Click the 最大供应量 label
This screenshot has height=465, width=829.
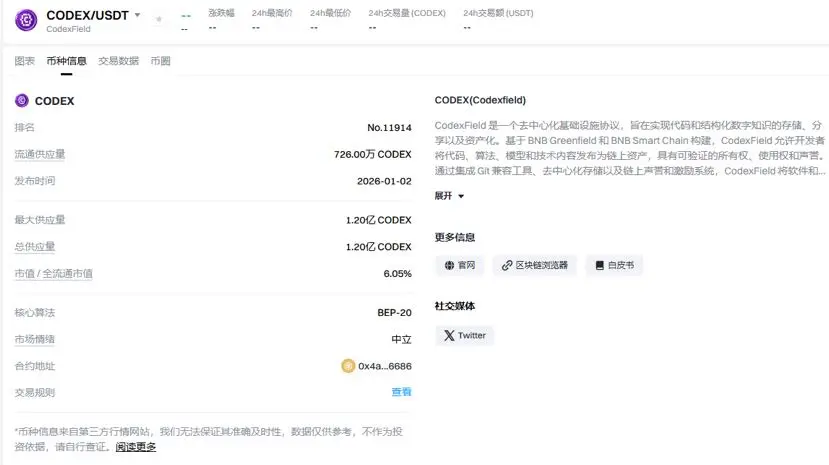pos(40,220)
